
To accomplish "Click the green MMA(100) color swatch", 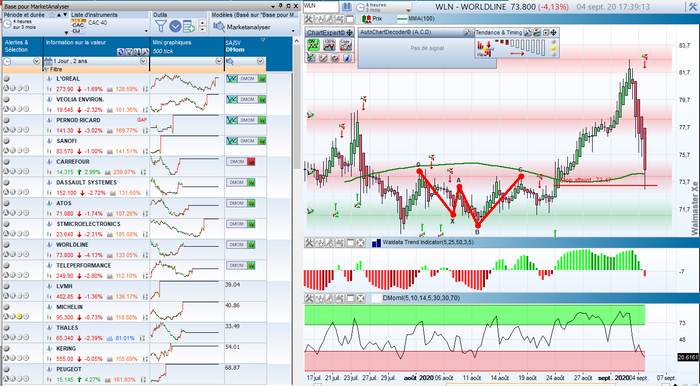I will point(402,19).
